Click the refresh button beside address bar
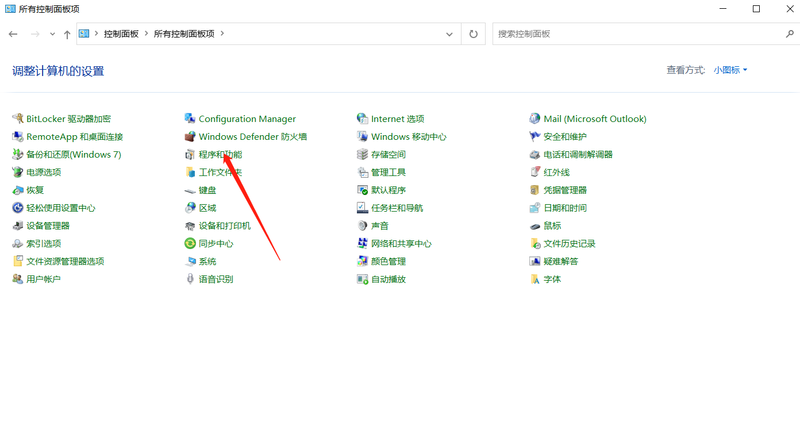Screen dimensions: 800x421 pyautogui.click(x=474, y=34)
